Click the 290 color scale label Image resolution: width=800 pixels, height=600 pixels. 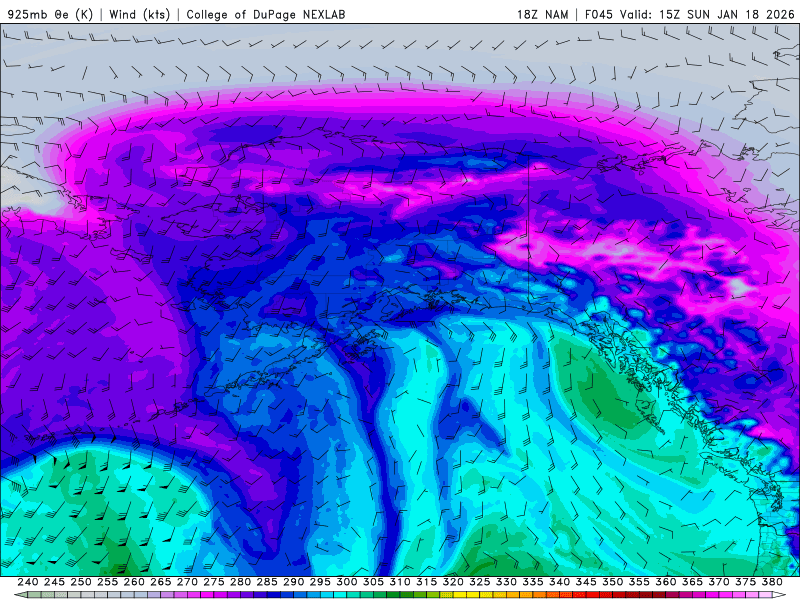(x=293, y=582)
